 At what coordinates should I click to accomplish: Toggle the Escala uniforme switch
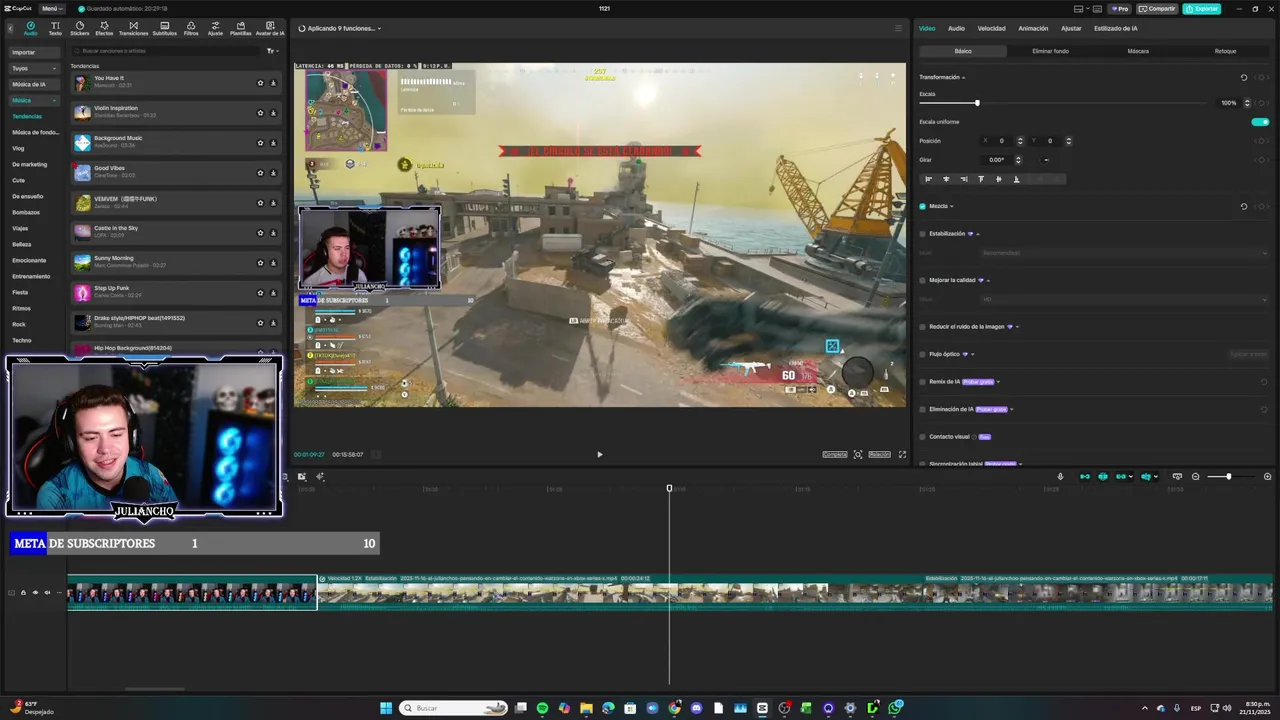coord(1260,122)
